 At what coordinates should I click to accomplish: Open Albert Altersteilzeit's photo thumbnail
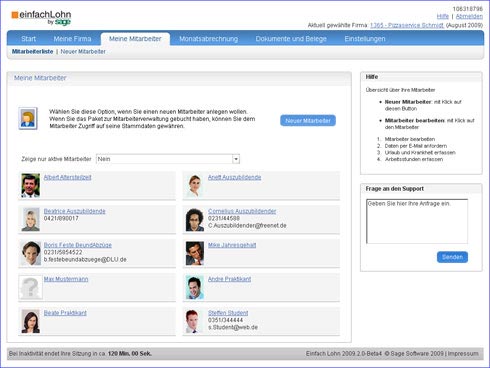[30, 186]
